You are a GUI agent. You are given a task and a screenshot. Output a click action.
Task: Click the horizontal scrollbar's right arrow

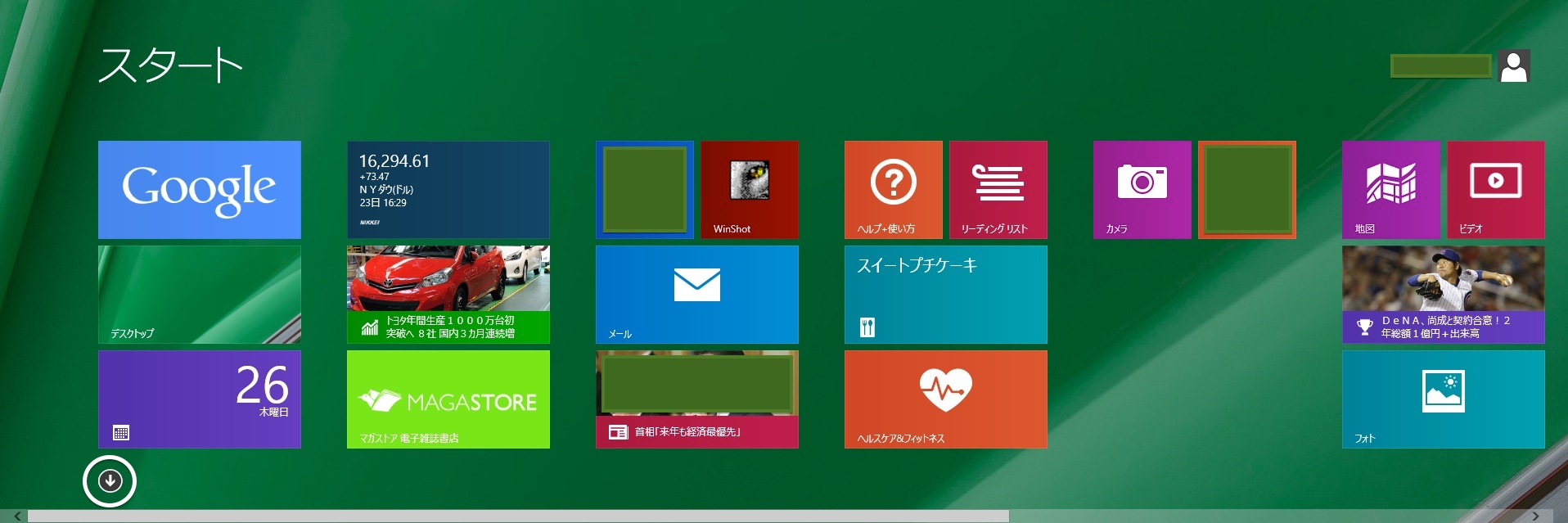[1535, 516]
